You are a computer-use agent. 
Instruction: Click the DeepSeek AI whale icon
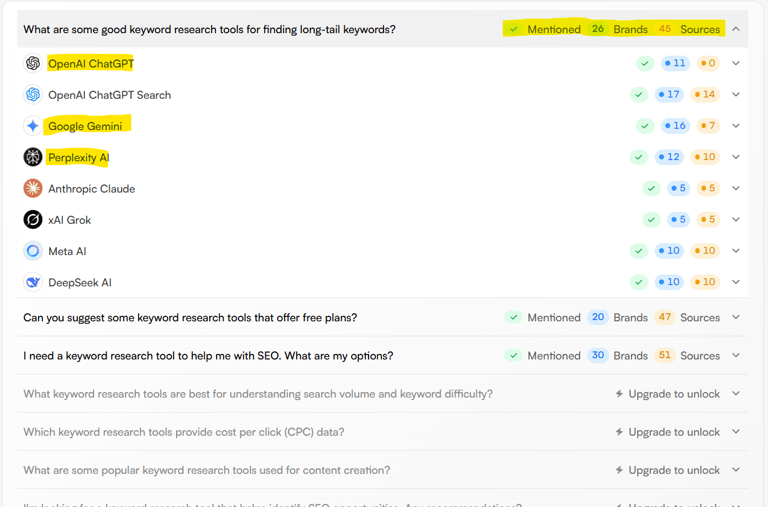tap(33, 283)
